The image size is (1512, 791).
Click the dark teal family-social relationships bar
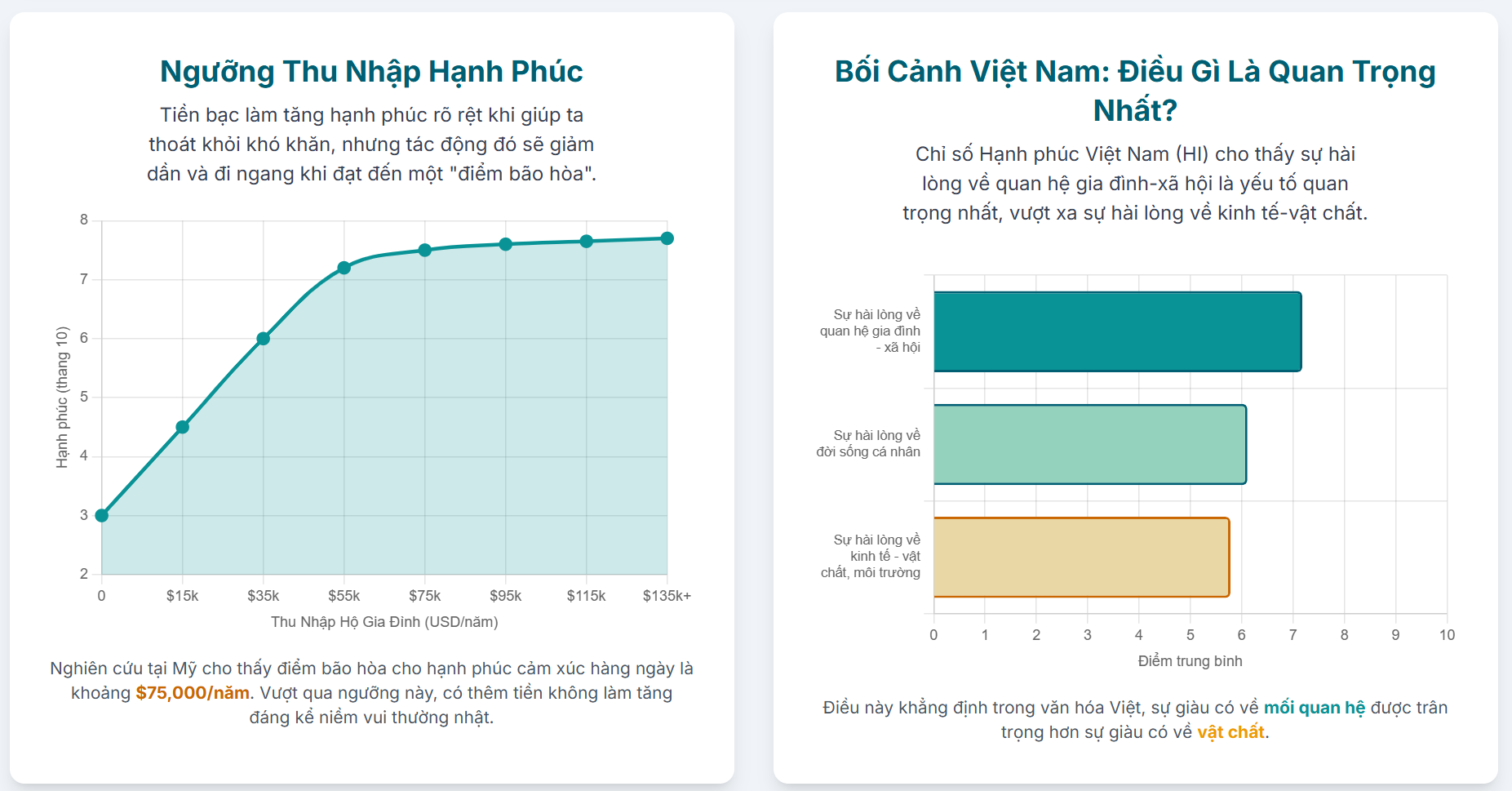tap(1117, 331)
